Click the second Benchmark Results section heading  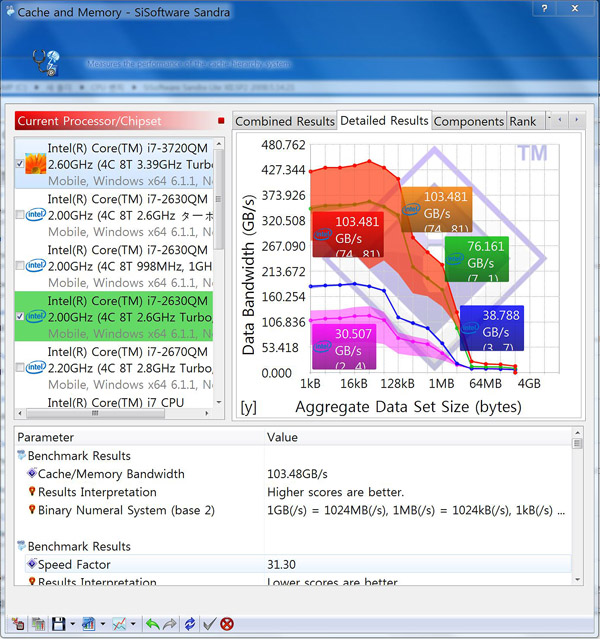tap(79, 546)
